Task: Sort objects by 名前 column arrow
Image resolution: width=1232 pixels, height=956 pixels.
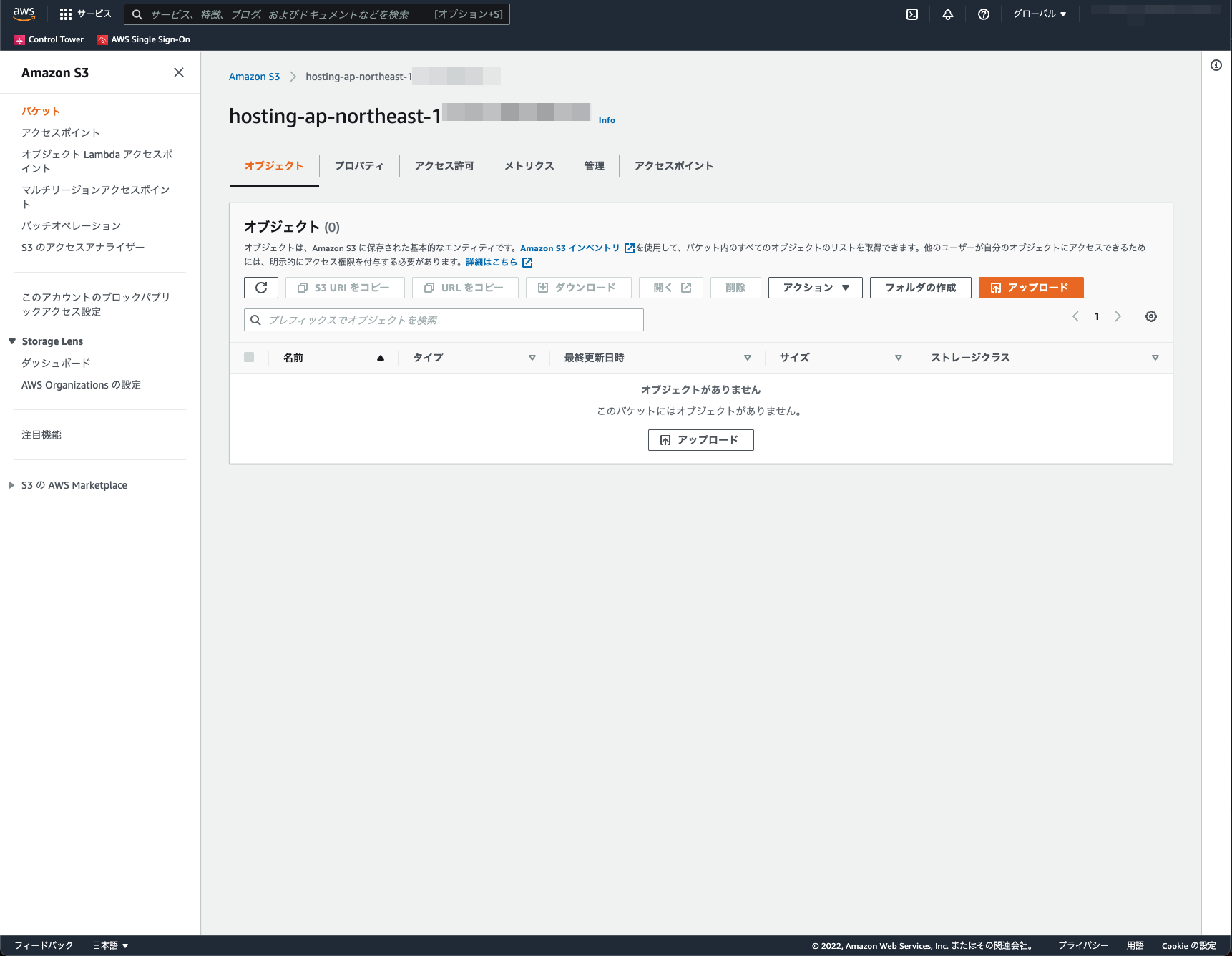Action: (381, 358)
